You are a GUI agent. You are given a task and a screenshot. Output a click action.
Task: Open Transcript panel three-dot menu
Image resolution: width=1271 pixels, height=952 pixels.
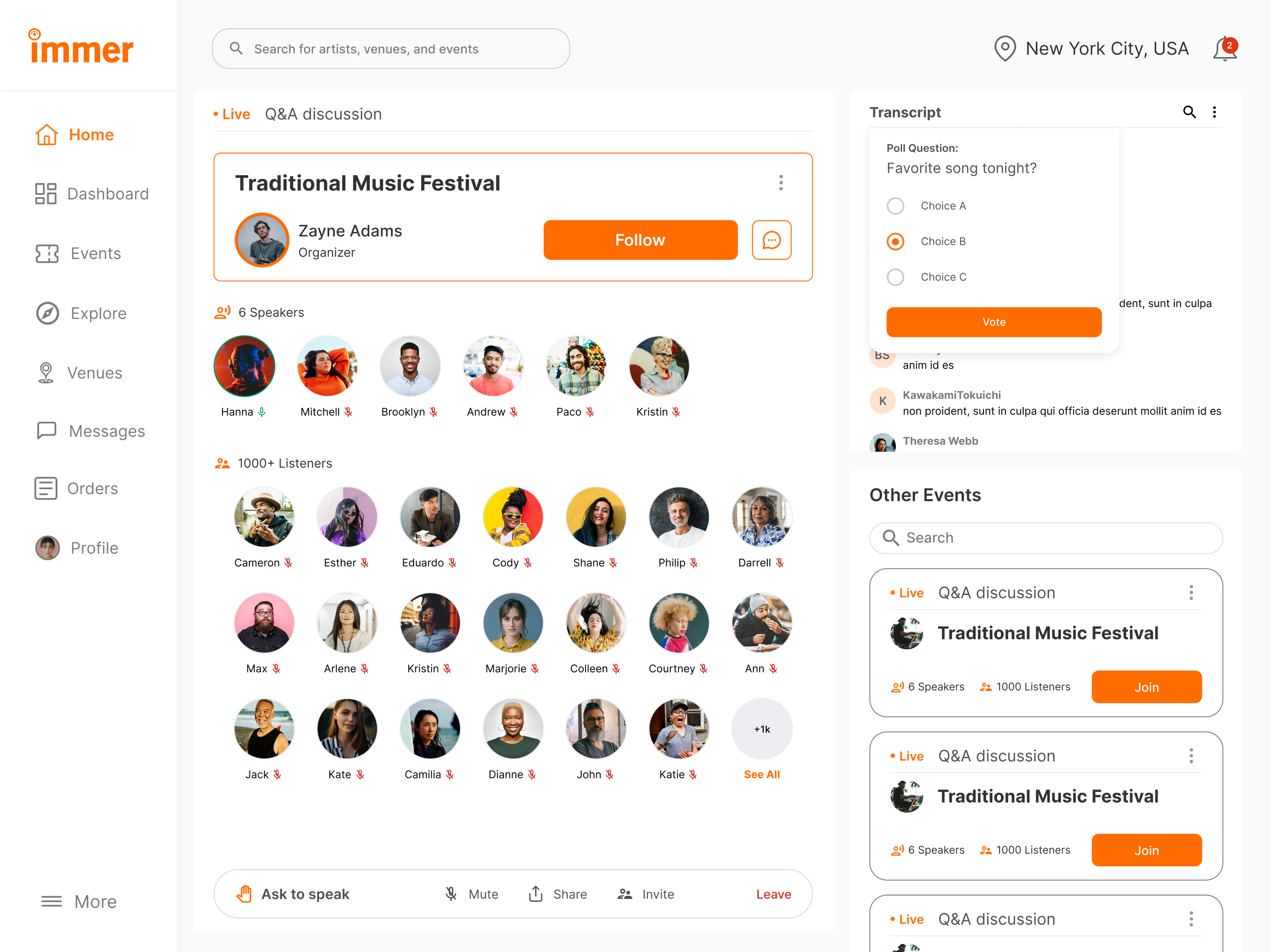1214,112
